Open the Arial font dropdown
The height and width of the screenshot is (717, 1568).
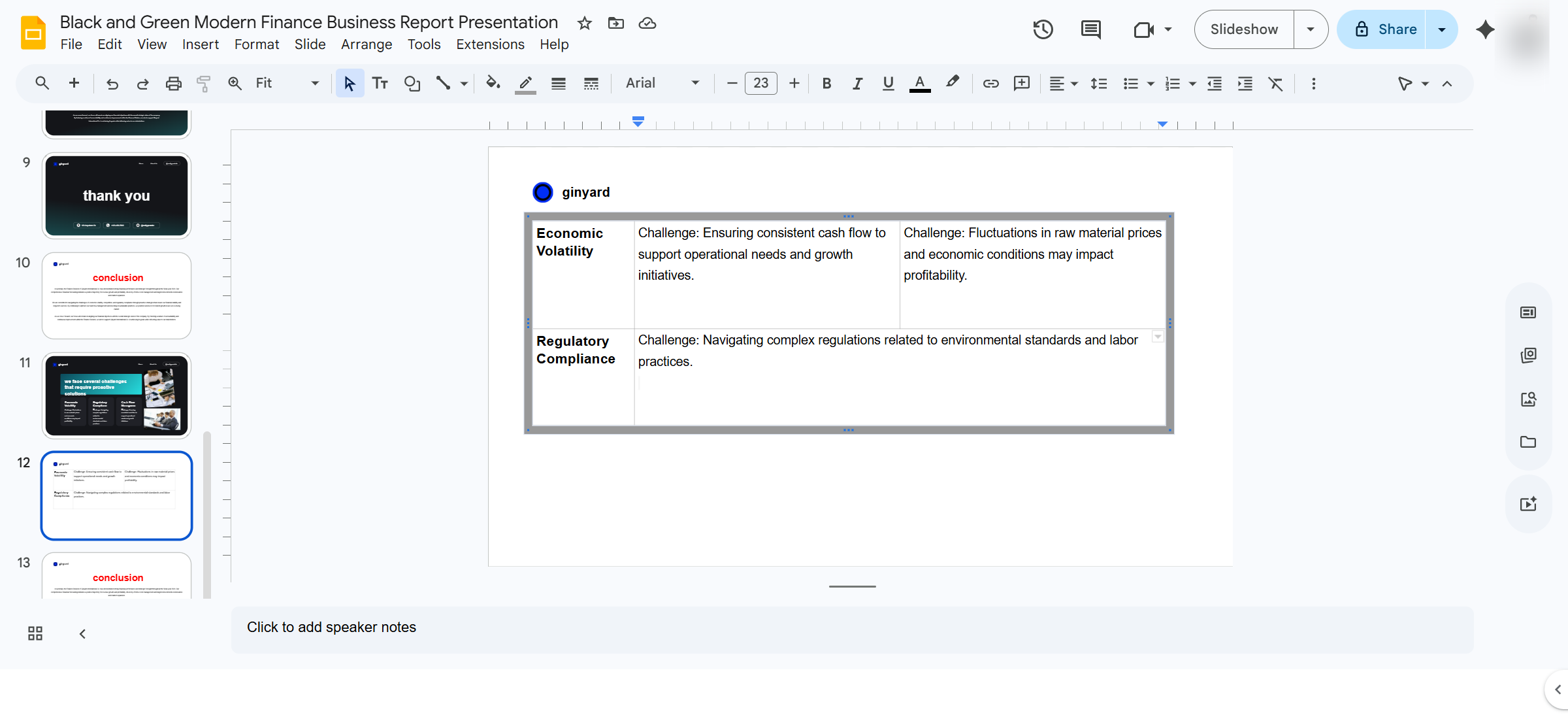[662, 83]
